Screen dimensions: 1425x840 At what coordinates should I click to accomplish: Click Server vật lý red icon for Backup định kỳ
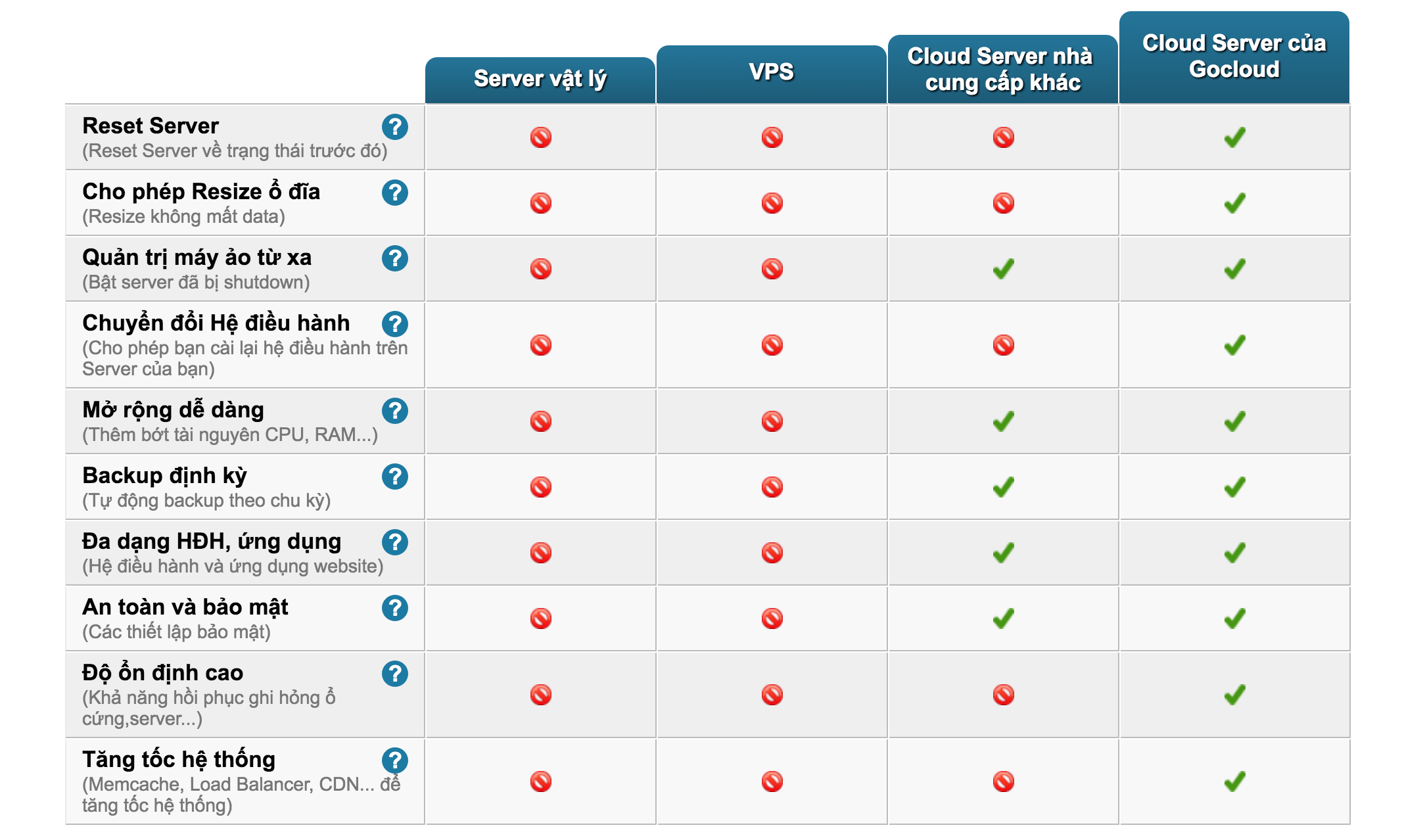(541, 487)
